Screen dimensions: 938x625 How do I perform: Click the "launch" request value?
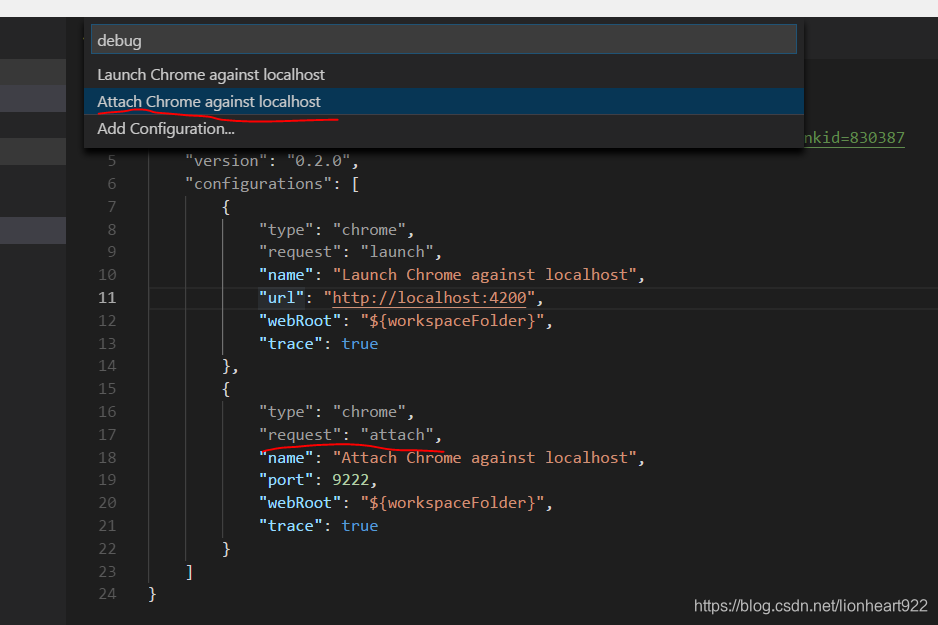(x=397, y=252)
